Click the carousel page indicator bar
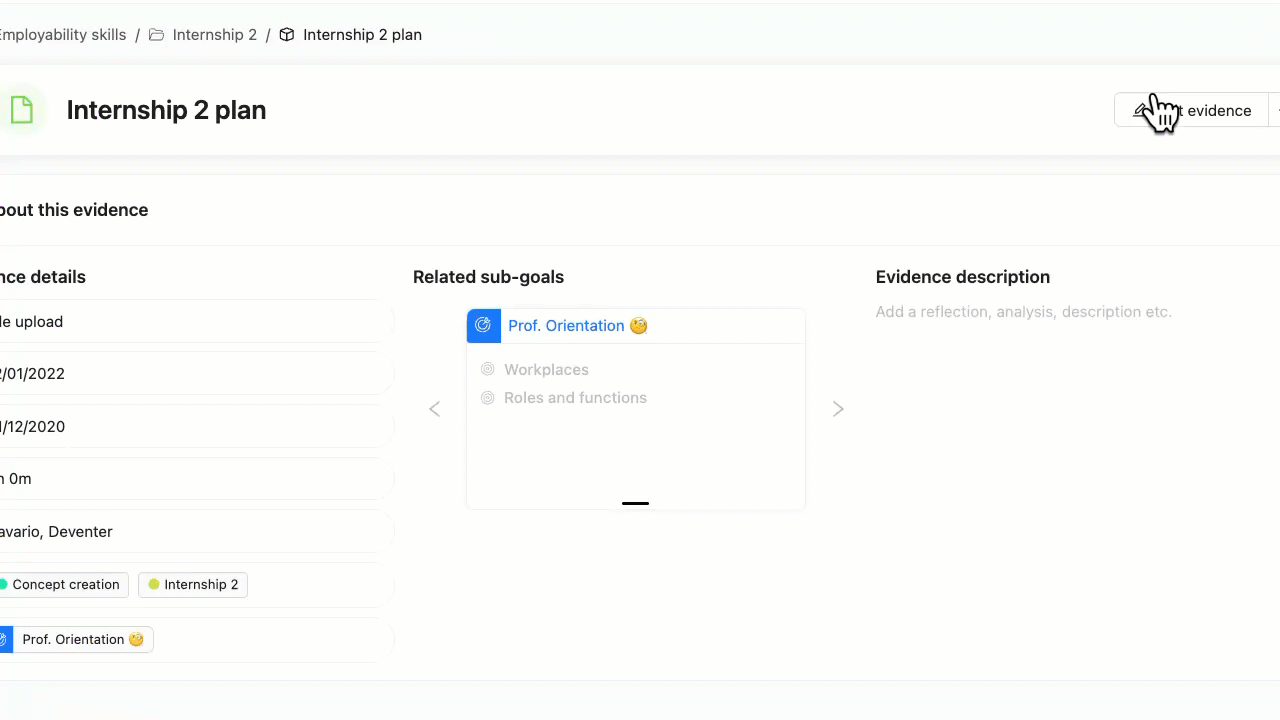 coord(635,503)
